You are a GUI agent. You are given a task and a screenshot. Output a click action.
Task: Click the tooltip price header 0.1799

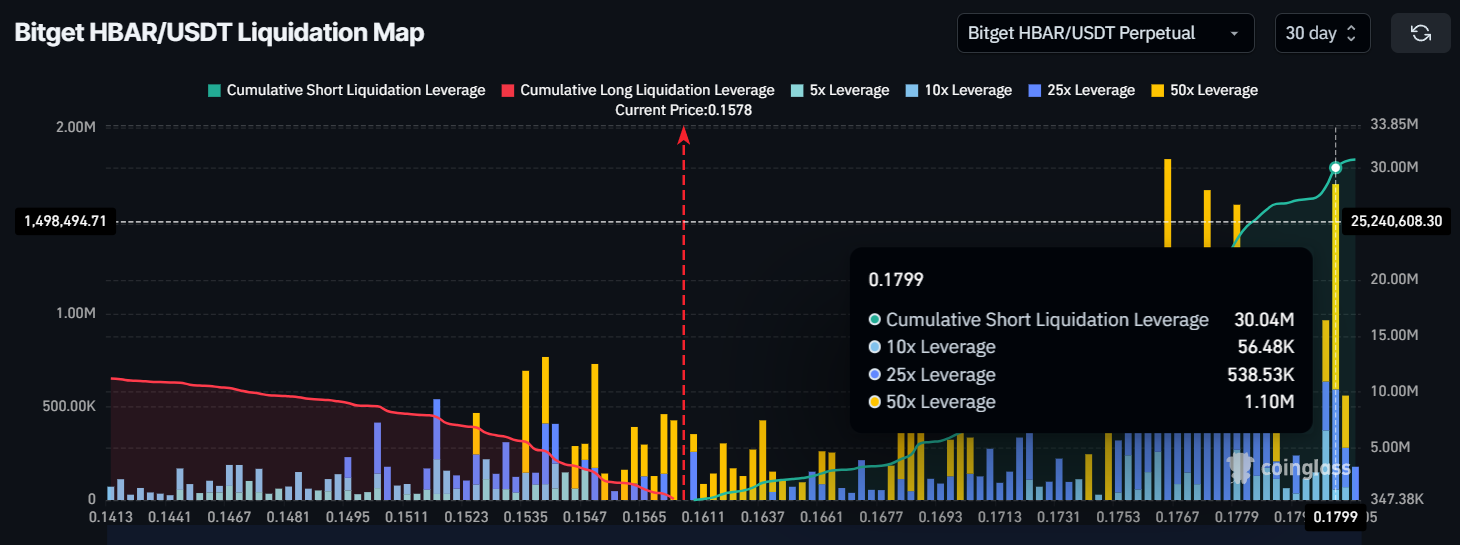[896, 279]
